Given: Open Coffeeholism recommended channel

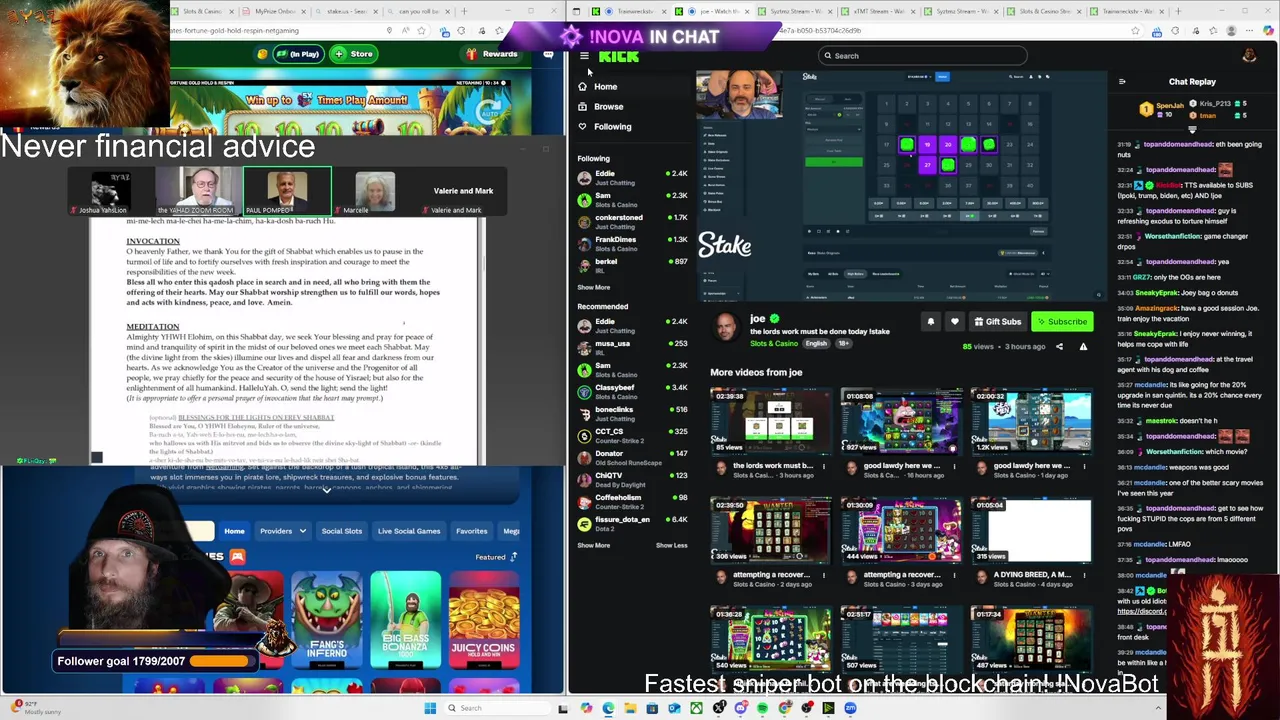Looking at the screenshot, I should pos(632,502).
